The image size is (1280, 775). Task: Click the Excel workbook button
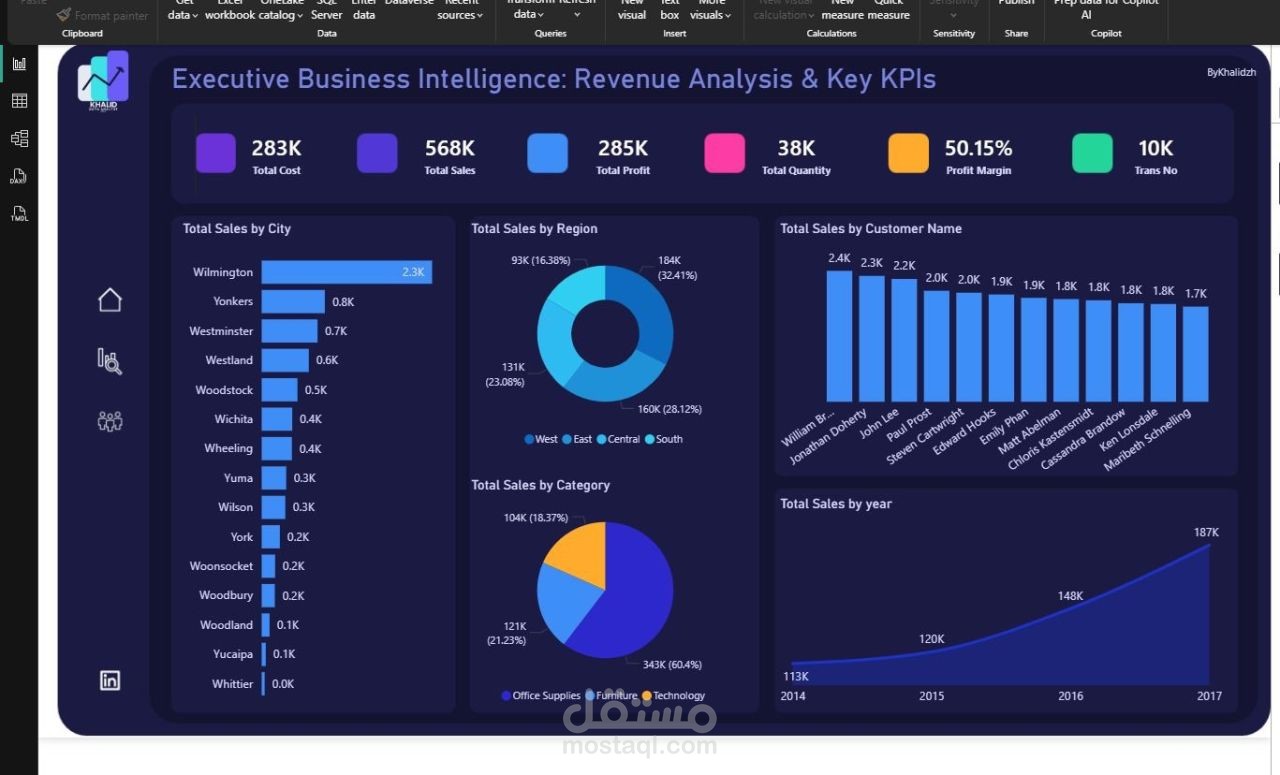(x=230, y=12)
